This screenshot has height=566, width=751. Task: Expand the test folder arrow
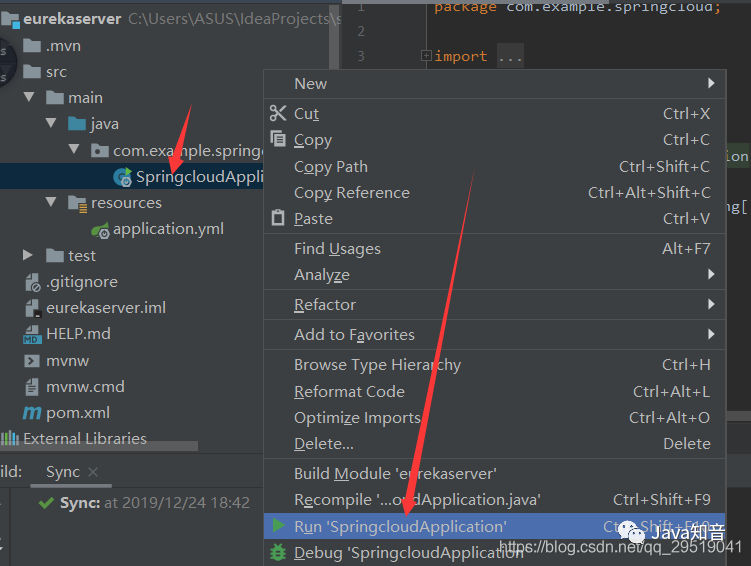28,255
